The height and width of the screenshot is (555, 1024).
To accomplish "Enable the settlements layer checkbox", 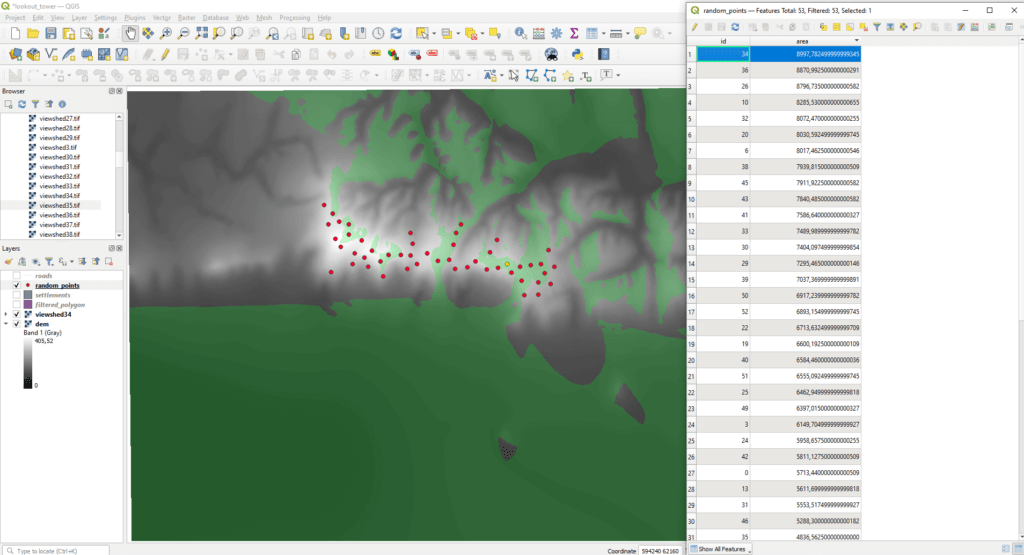I will pos(17,295).
